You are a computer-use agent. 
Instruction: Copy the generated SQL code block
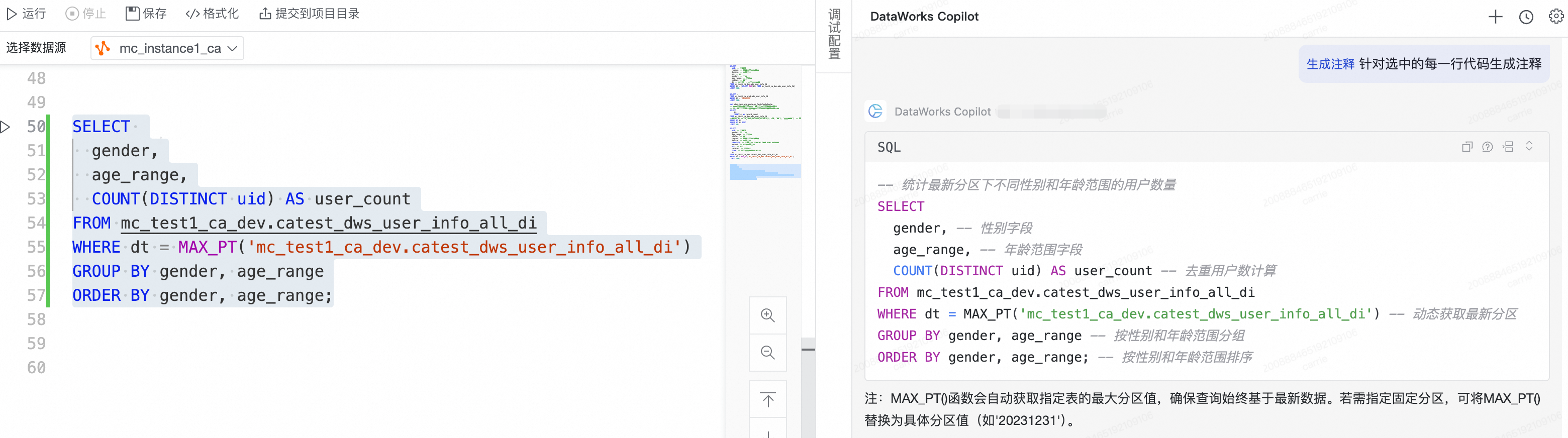click(1467, 147)
